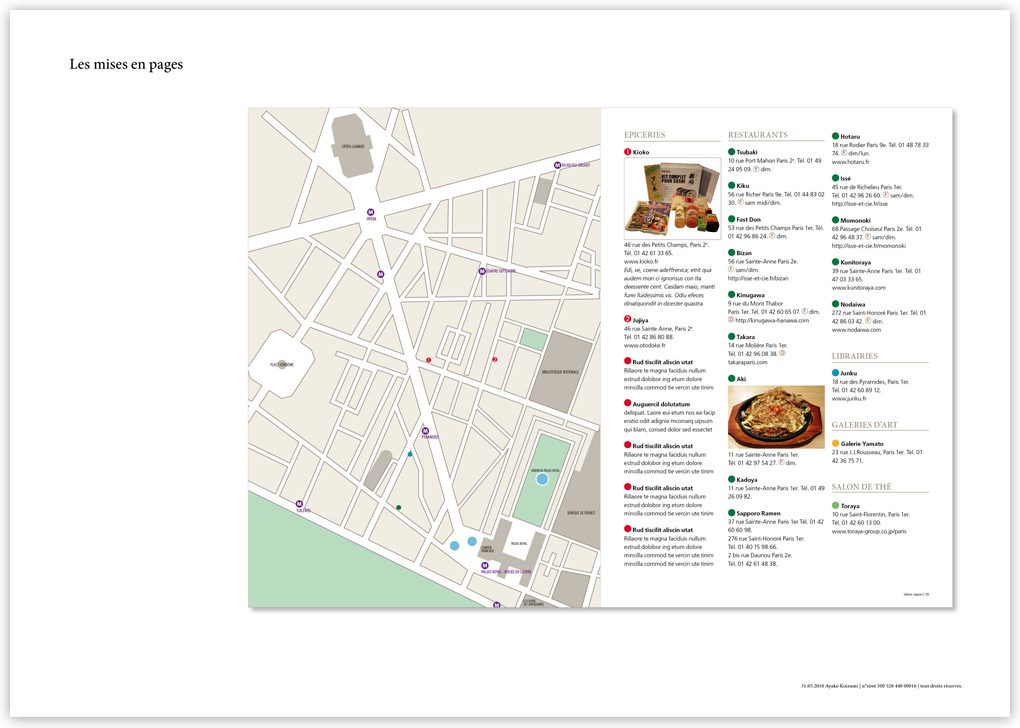Viewport: 1020px width, 728px height.
Task: Follow the isse-et-cie.fr/momonoki link
Action: 868,246
